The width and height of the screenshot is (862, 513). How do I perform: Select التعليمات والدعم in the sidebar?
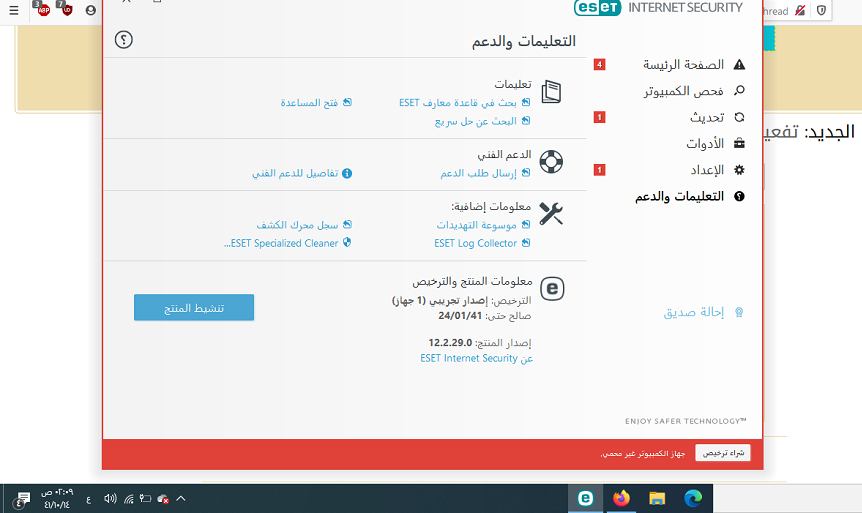[x=679, y=197]
